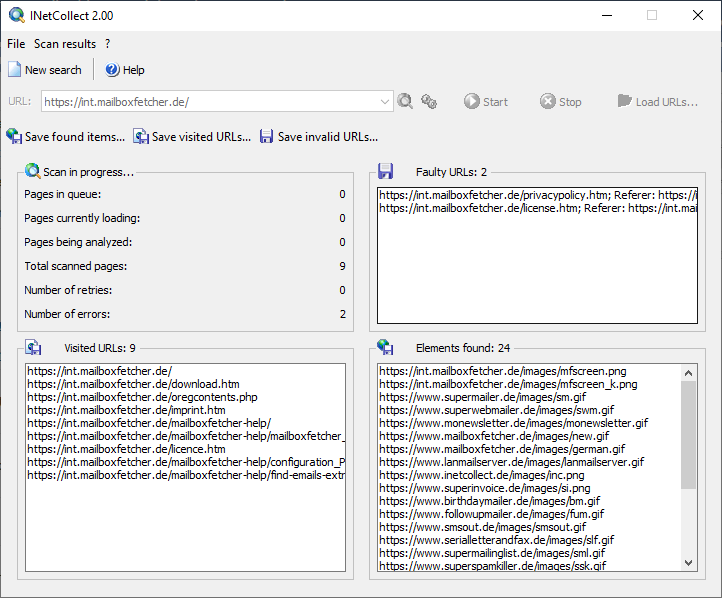Click the New search page icon
The image size is (722, 598).
[x=15, y=70]
